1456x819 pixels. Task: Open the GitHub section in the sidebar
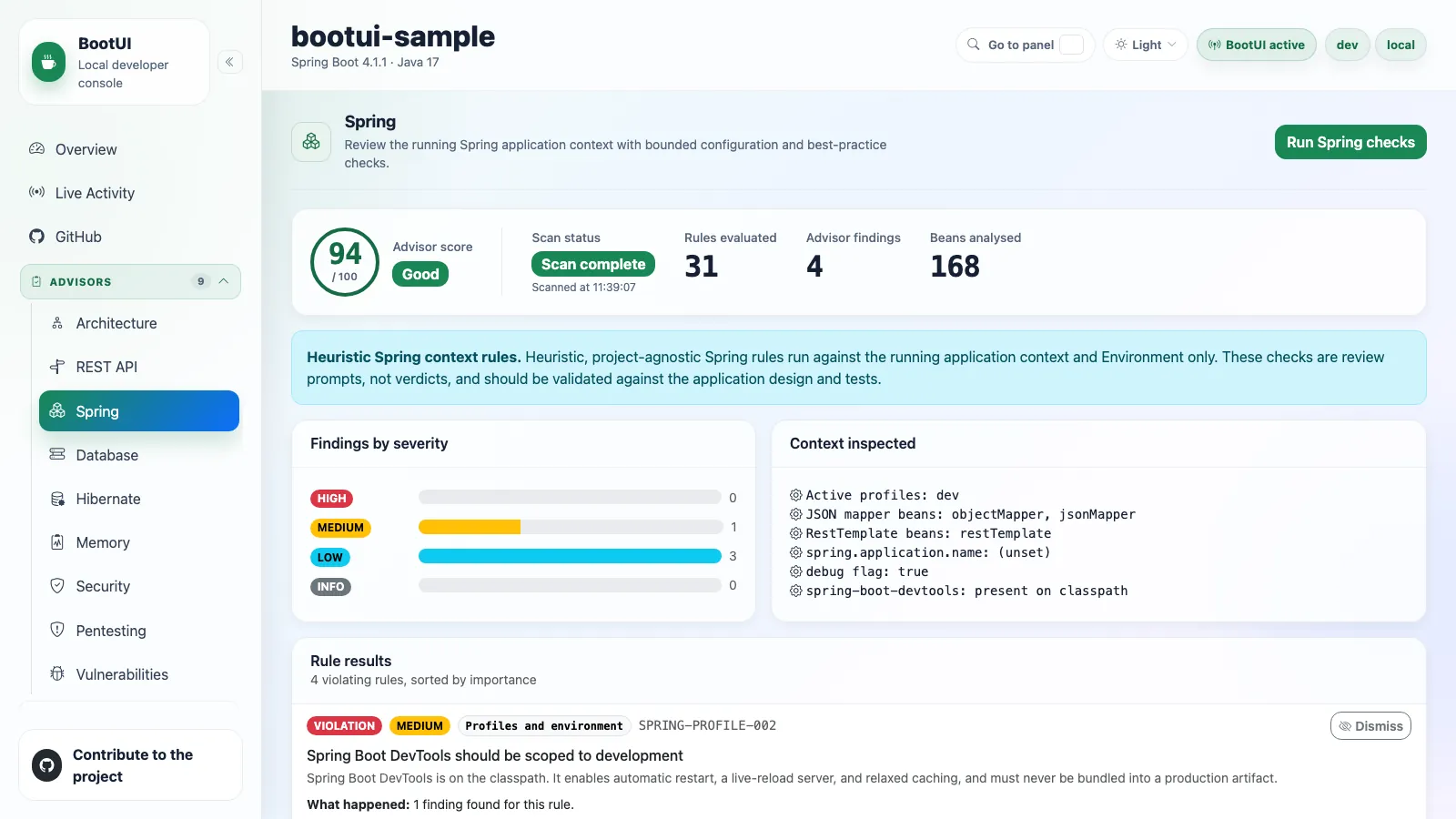pyautogui.click(x=130, y=237)
